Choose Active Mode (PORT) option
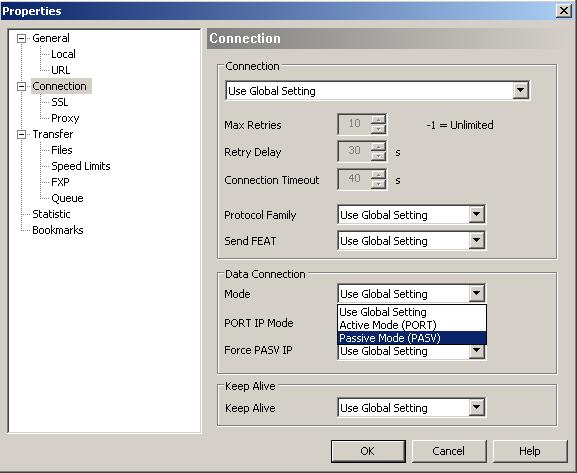The width and height of the screenshot is (577, 473). click(x=412, y=325)
